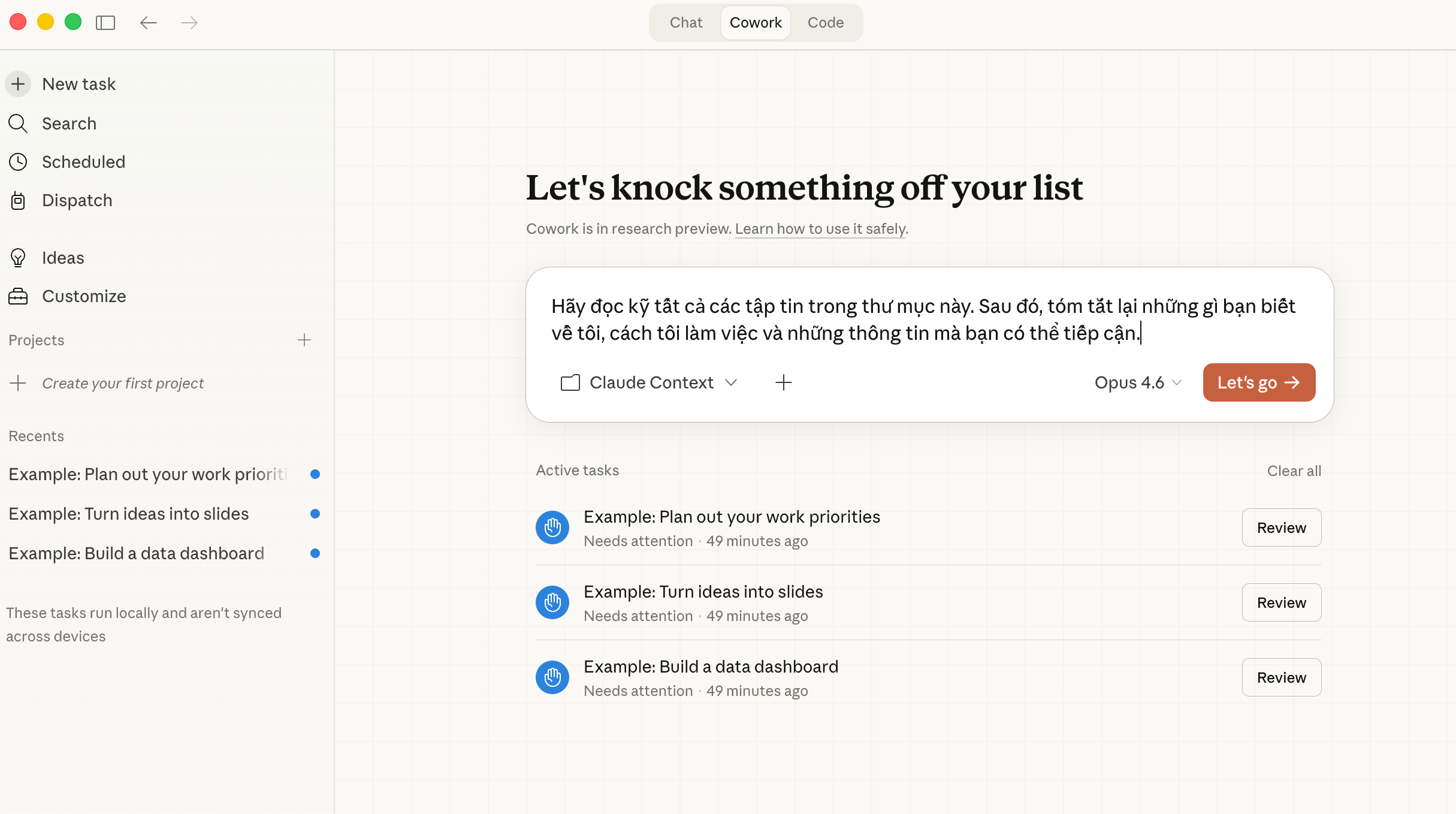Open Learn how to use it safely link
Viewport: 1456px width, 814px height.
click(x=820, y=229)
